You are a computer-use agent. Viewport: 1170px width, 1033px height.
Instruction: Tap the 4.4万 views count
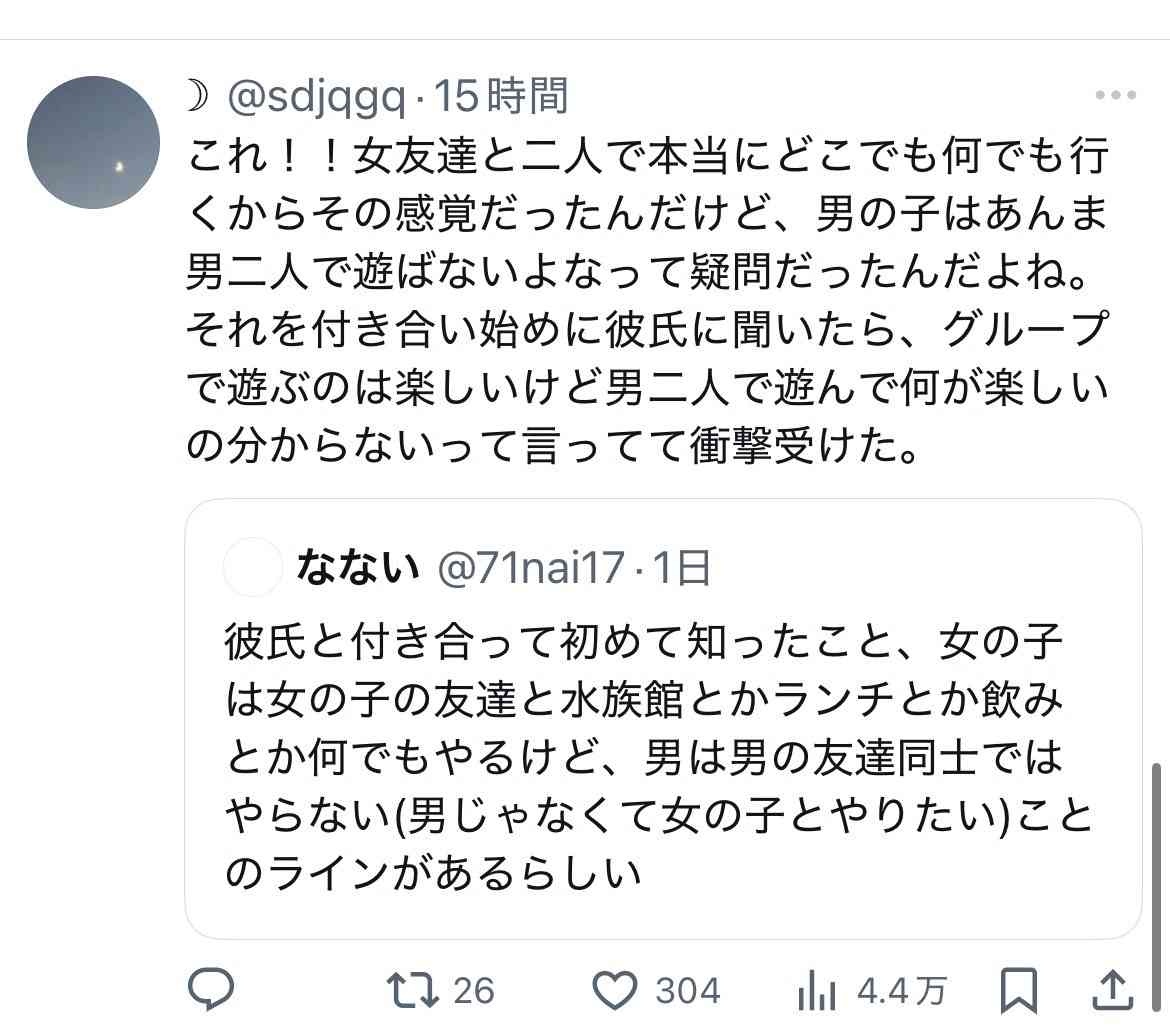click(x=901, y=991)
